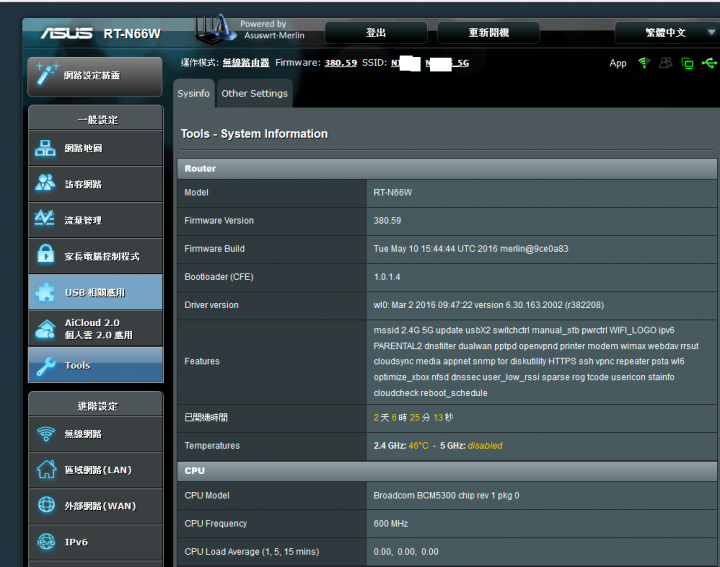720x567 pixels.
Task: Open the WAN (外部網路) globe icon
Action: point(46,505)
